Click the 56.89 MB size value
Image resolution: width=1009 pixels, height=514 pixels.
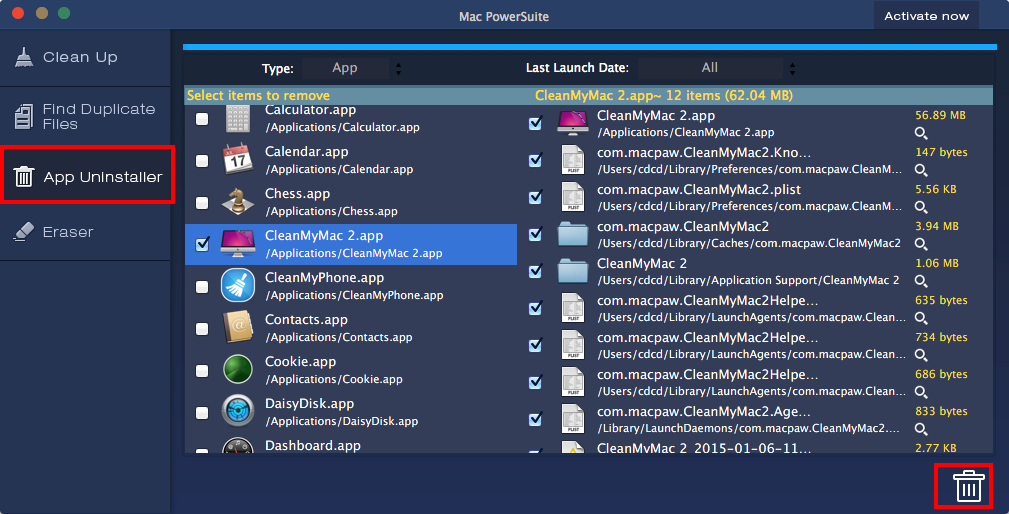pyautogui.click(x=940, y=116)
